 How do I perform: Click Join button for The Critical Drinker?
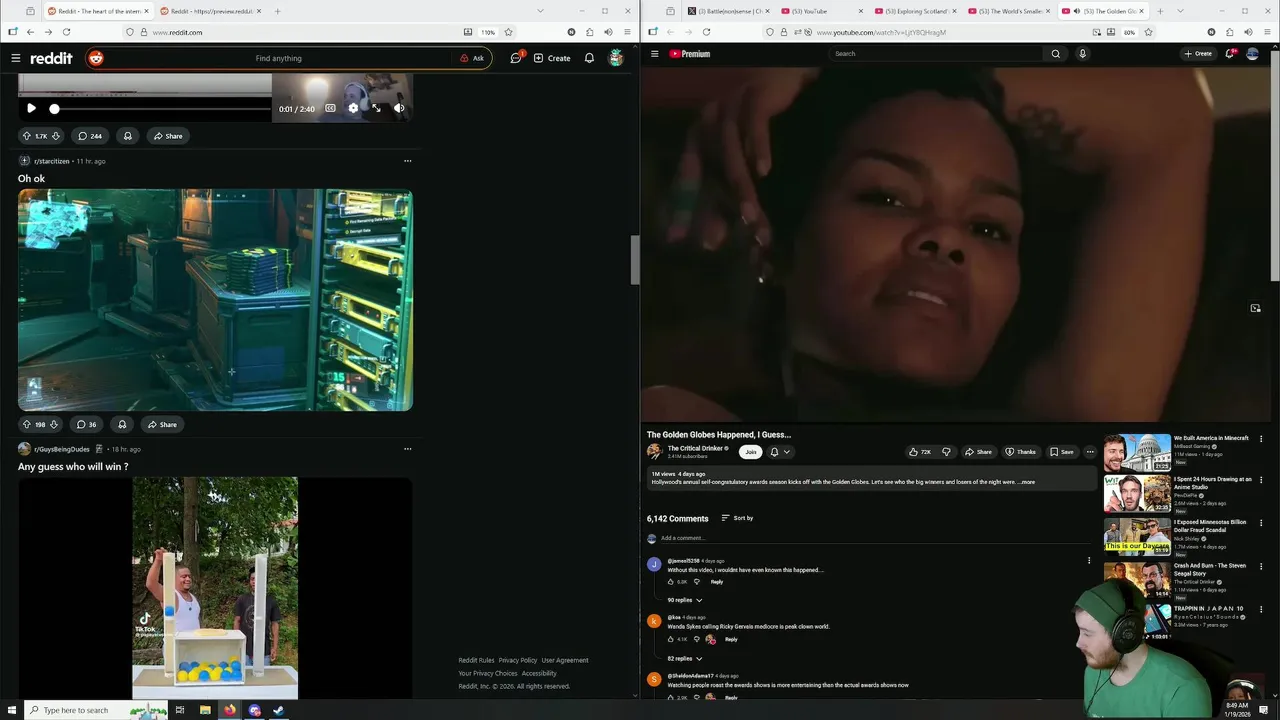pyautogui.click(x=751, y=452)
